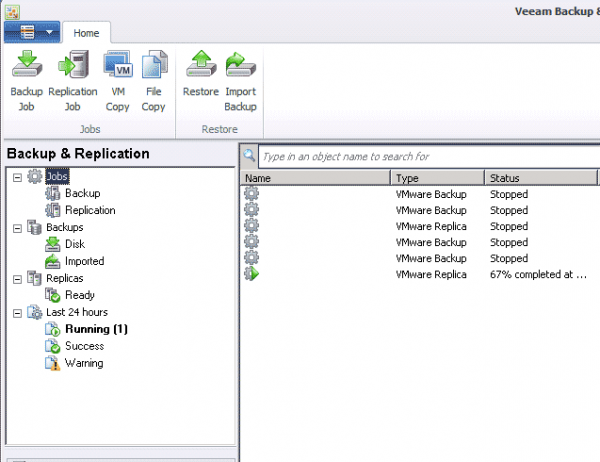
Task: Click the Backup node icon under Jobs
Action: (53, 193)
